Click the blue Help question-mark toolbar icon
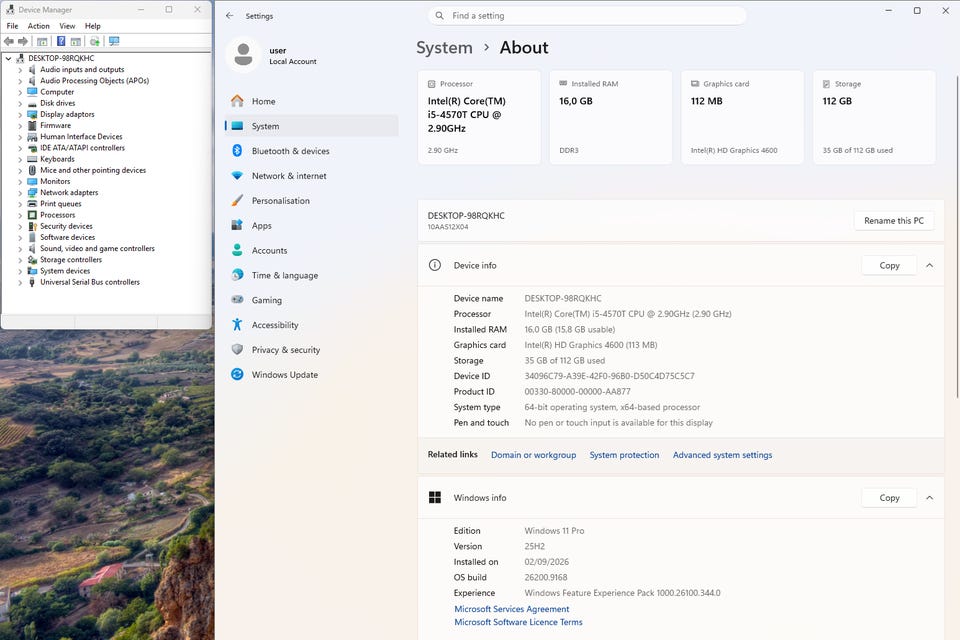Screen dimensions: 960x640 (61, 41)
